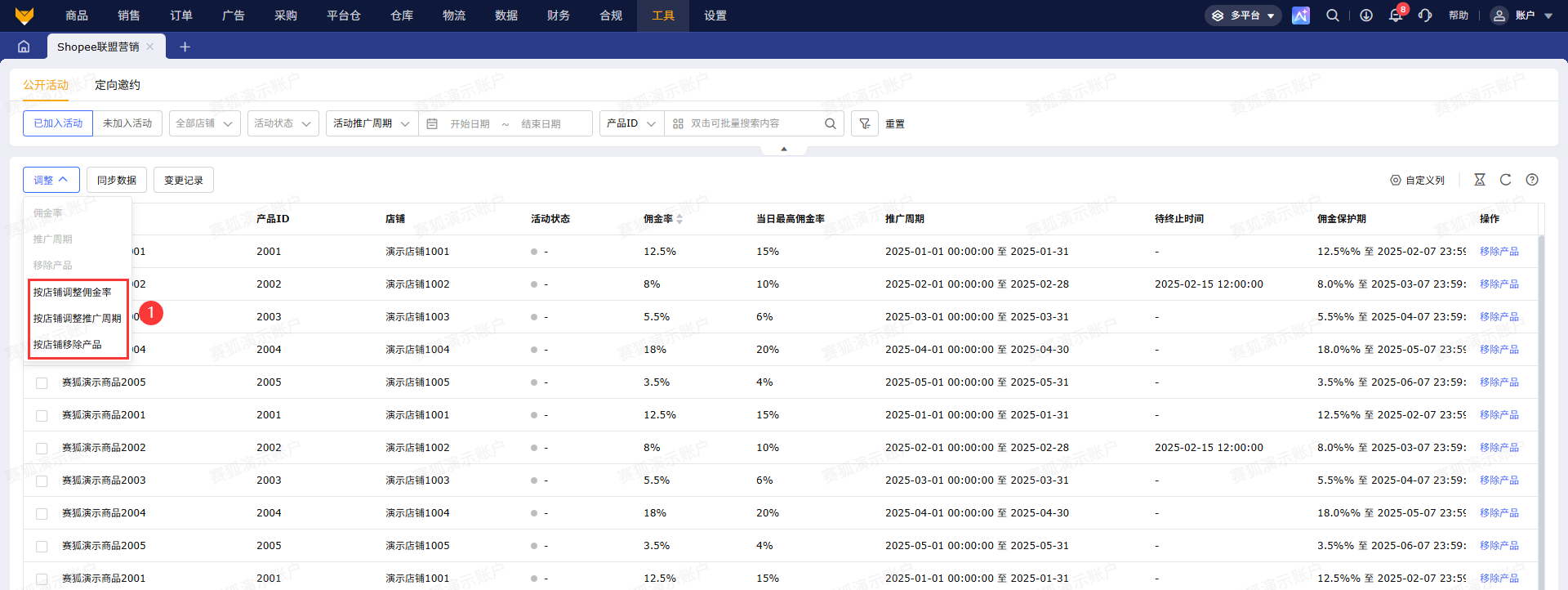
Task: Click 移除产品 link in first row
Action: [1499, 252]
